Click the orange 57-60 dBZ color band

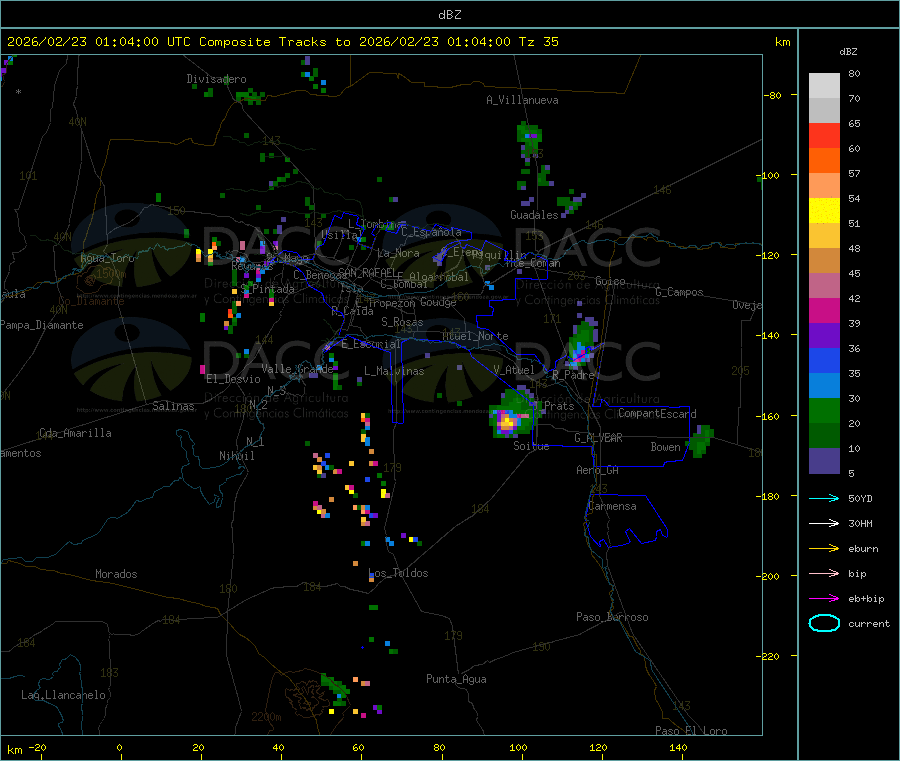pyautogui.click(x=824, y=161)
